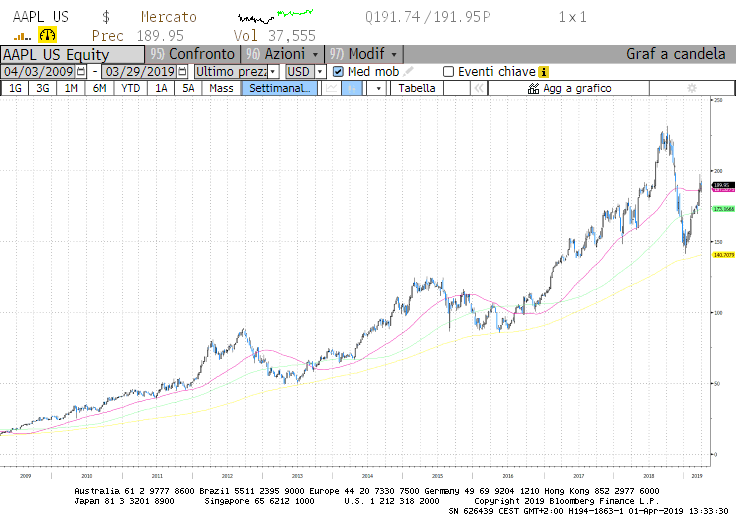Click the Tabella button
736x530 pixels.
[417, 88]
